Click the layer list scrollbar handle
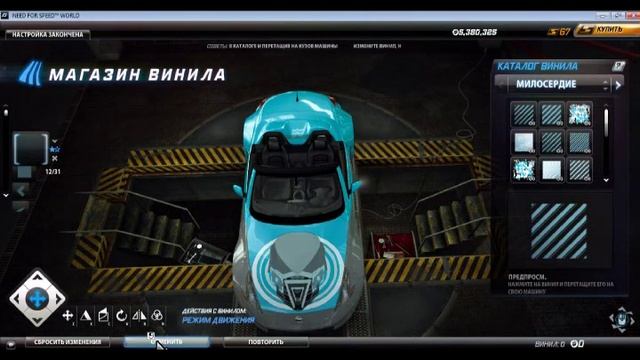This screenshot has width=640, height=360. pyautogui.click(x=6, y=112)
